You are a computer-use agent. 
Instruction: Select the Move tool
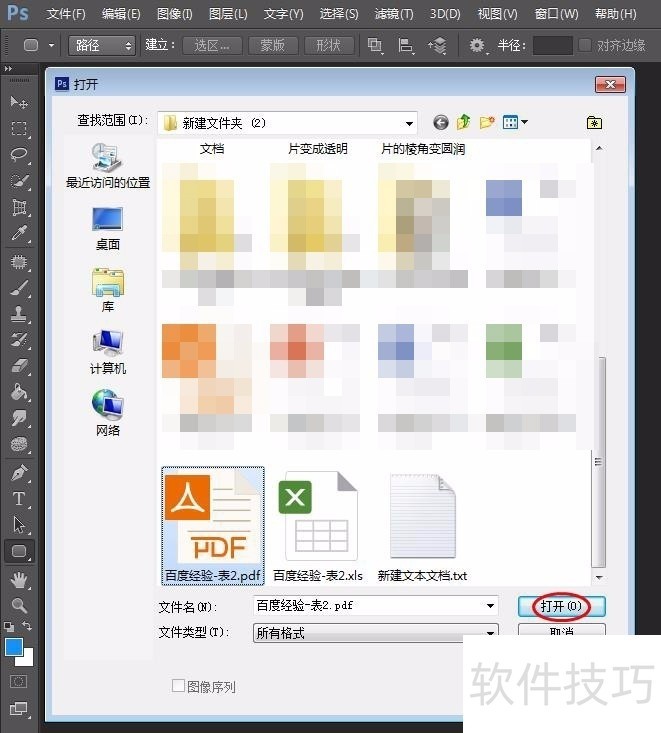(19, 102)
